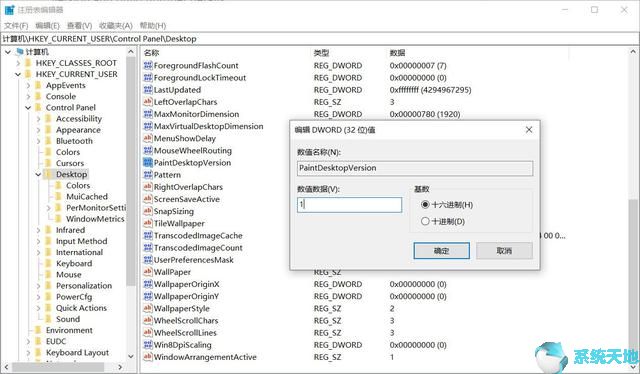640x374 pixels.
Task: Open the 文件(F) menu
Action: click(16, 26)
